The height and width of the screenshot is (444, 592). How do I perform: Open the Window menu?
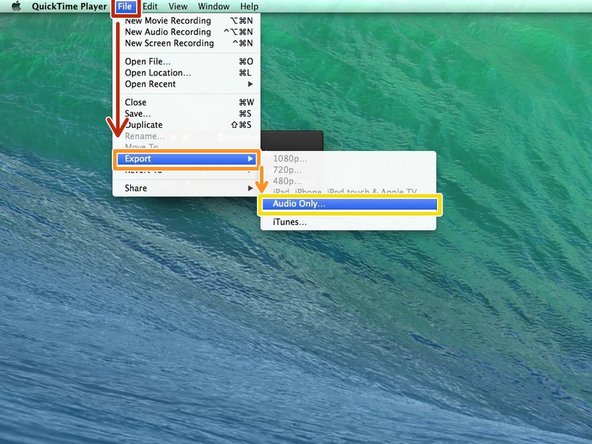coord(214,6)
